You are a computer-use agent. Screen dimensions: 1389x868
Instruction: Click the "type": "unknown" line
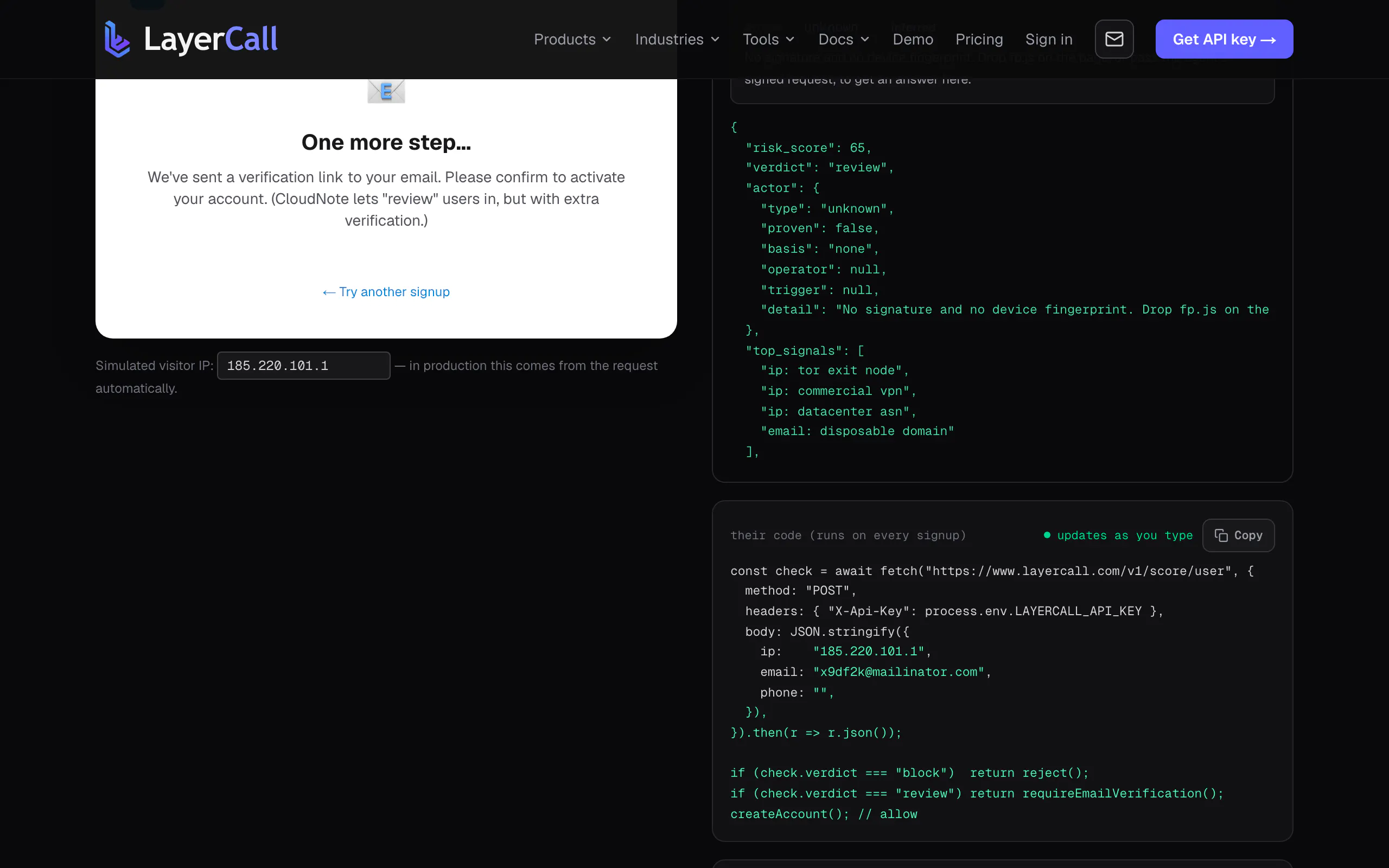(827, 209)
